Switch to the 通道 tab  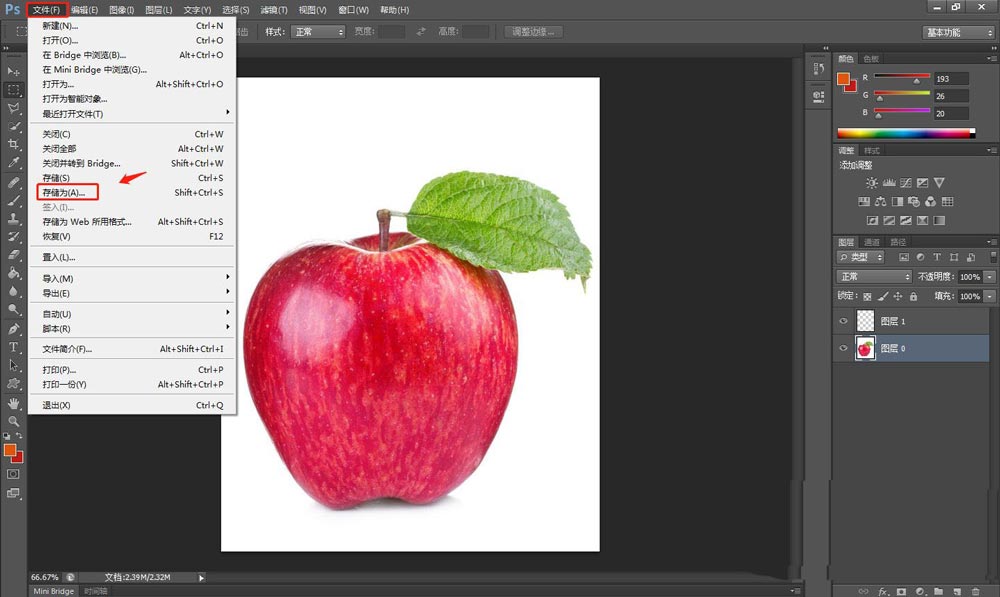point(872,242)
